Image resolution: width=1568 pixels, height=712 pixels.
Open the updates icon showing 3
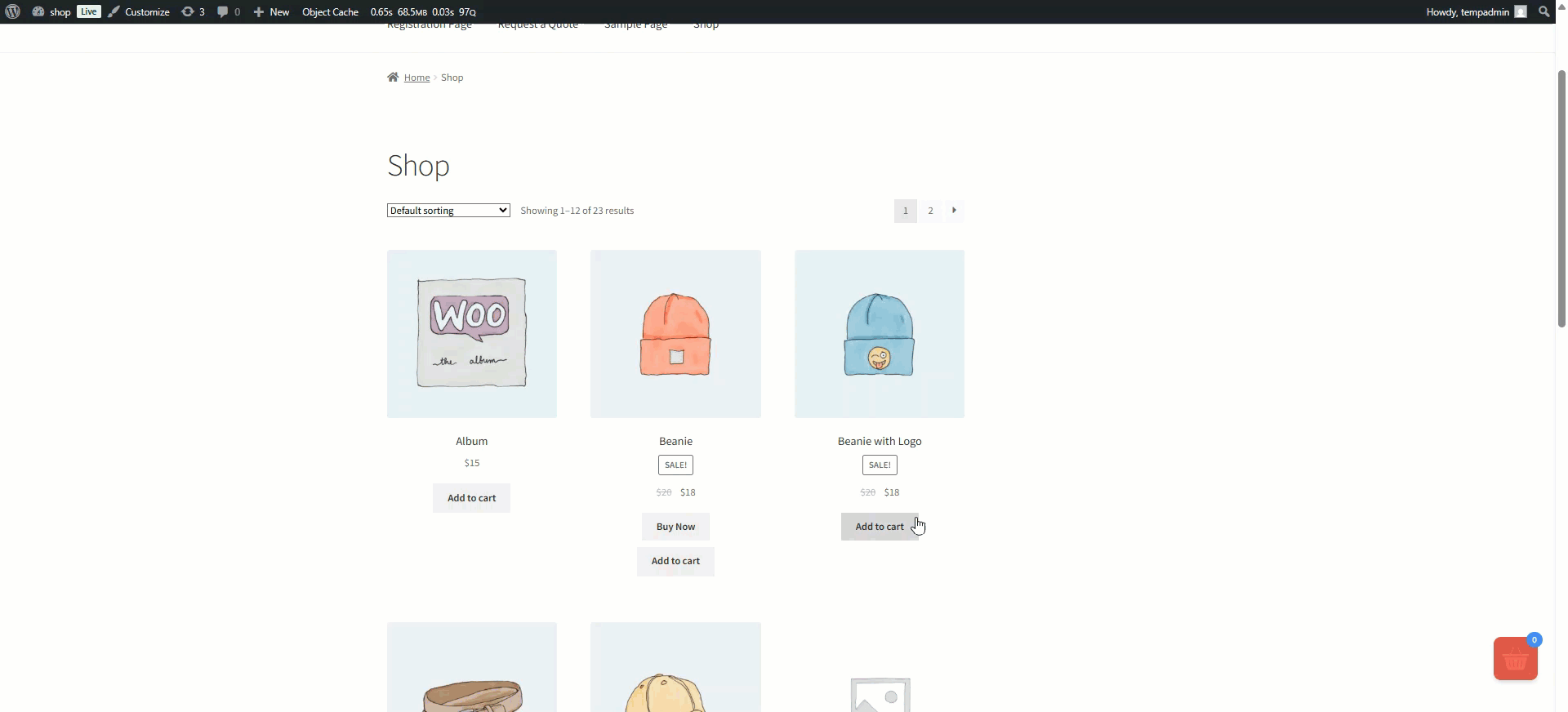pyautogui.click(x=193, y=11)
